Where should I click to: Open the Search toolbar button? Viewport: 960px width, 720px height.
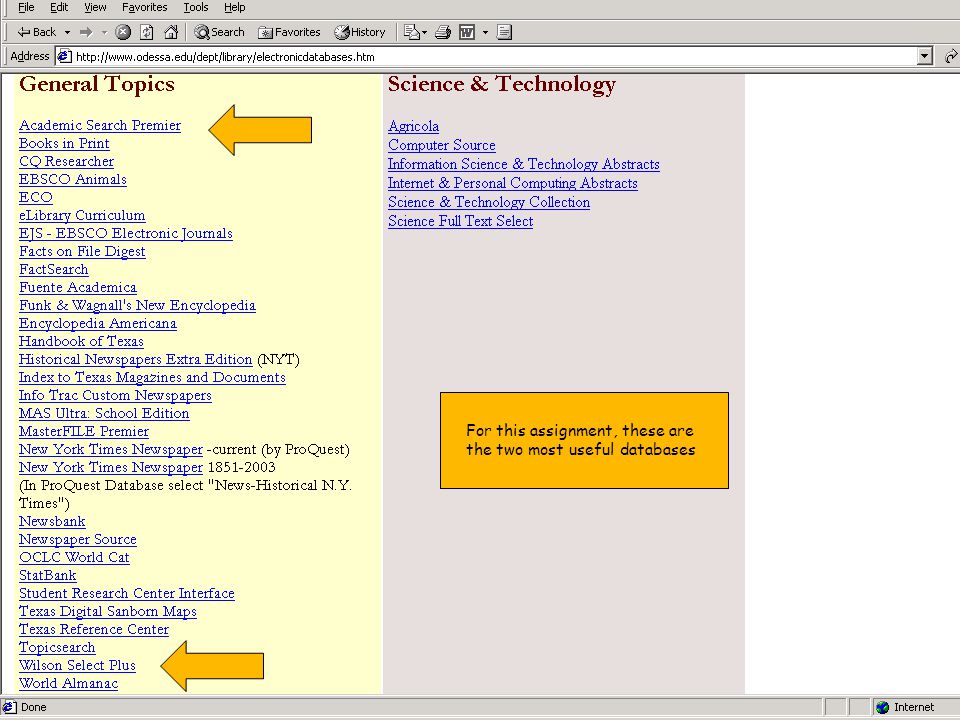click(219, 32)
